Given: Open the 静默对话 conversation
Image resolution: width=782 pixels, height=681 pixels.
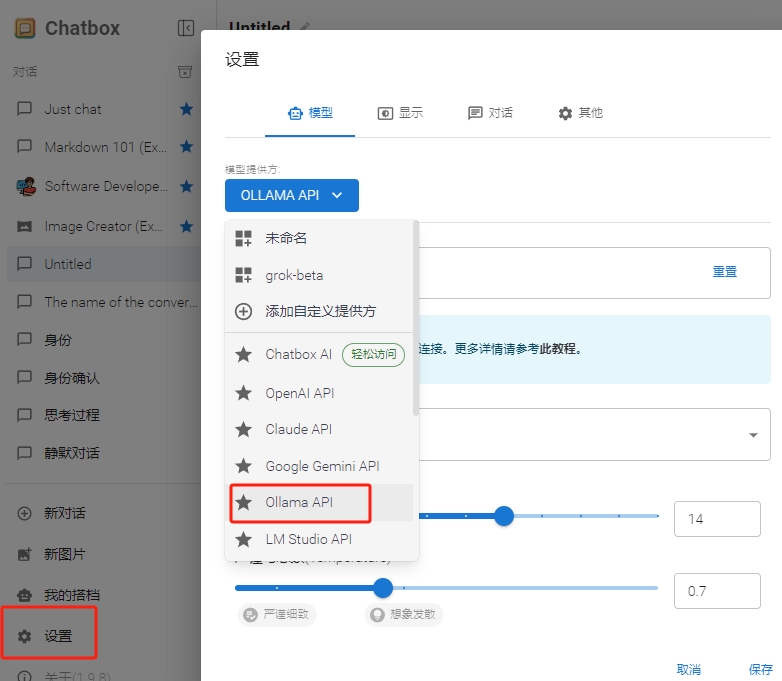Looking at the screenshot, I should [104, 453].
